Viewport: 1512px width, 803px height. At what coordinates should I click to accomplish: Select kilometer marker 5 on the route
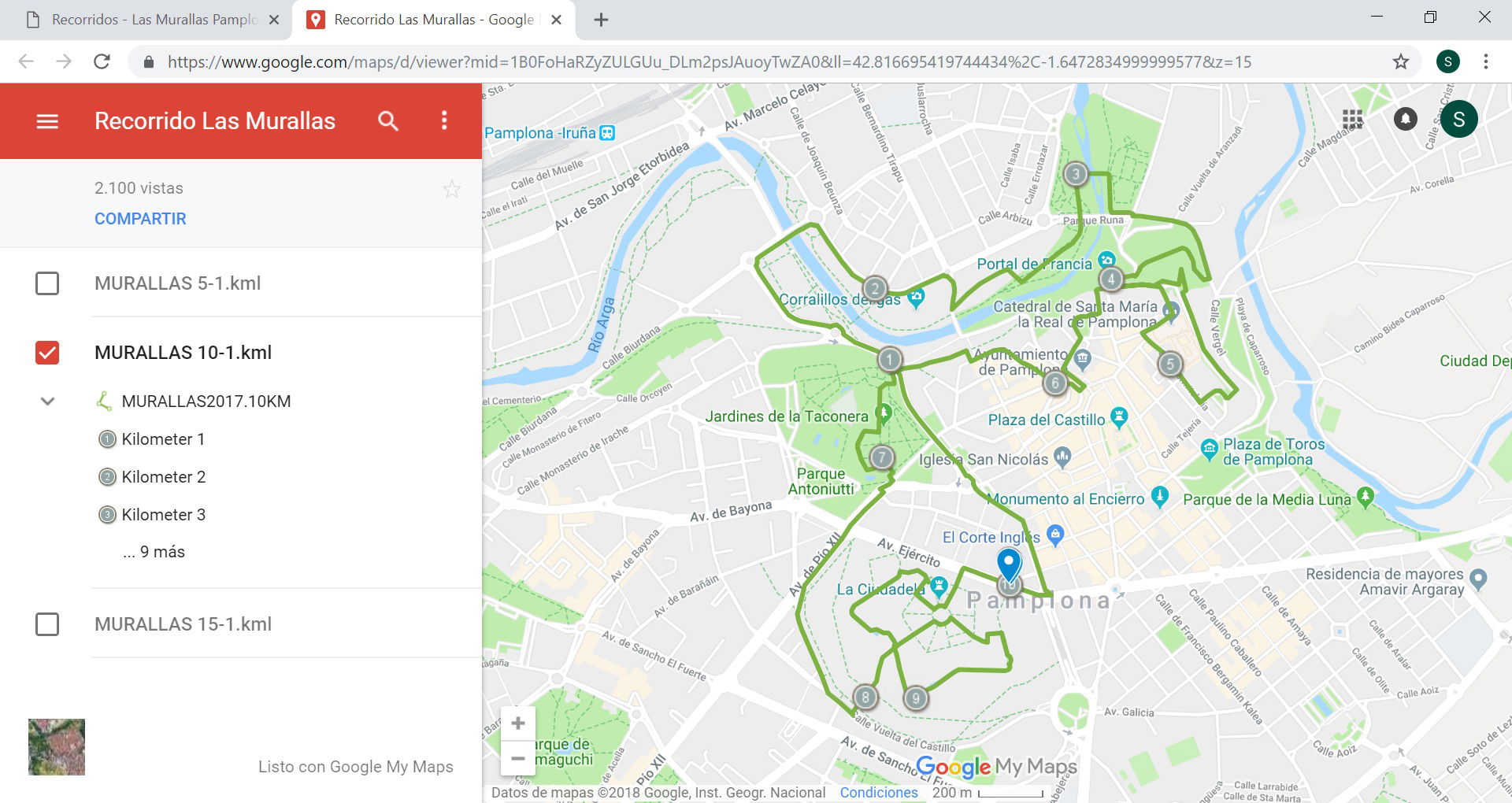click(x=1170, y=364)
